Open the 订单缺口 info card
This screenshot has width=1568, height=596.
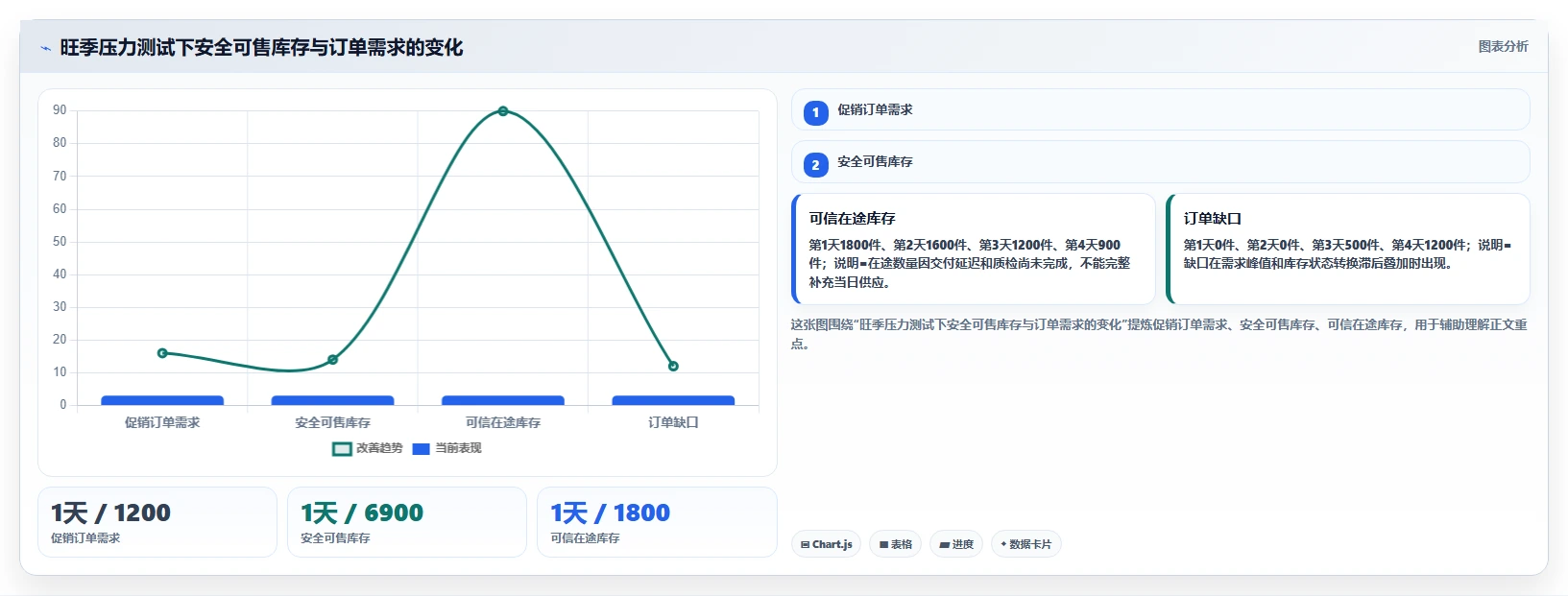tap(1348, 249)
